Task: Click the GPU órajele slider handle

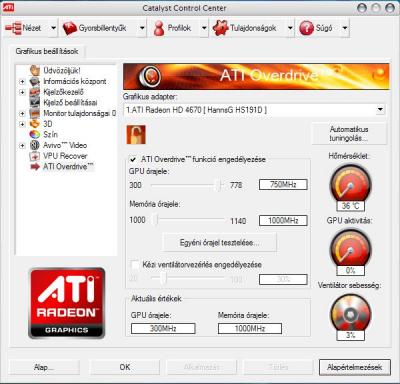Action: click(219, 185)
